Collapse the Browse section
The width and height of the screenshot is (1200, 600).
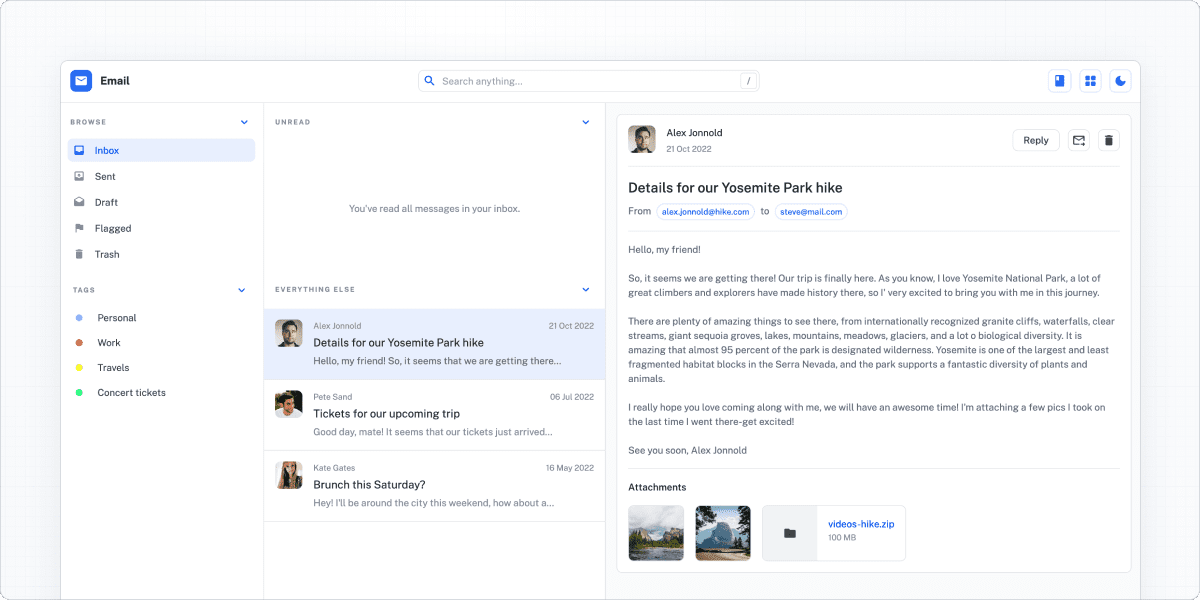tap(244, 121)
